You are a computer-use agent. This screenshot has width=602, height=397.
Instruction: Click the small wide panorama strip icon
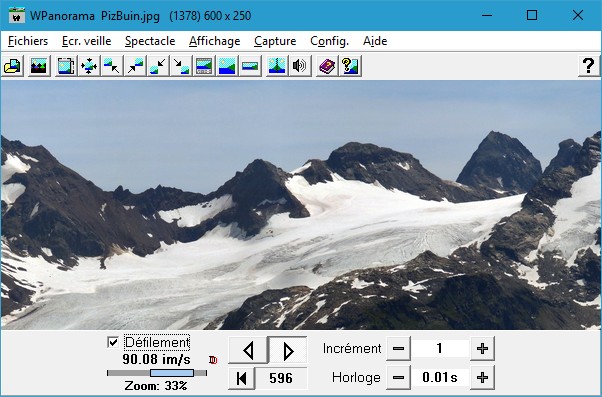click(250, 66)
